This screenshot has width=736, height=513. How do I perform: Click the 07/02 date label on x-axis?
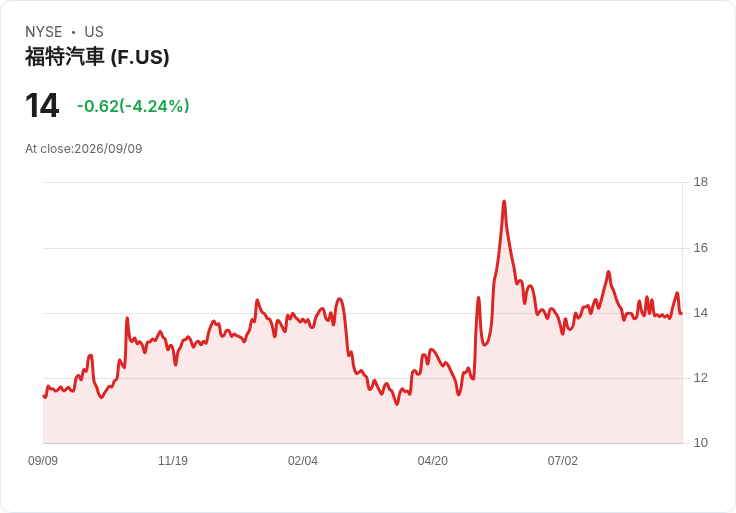[x=562, y=461]
